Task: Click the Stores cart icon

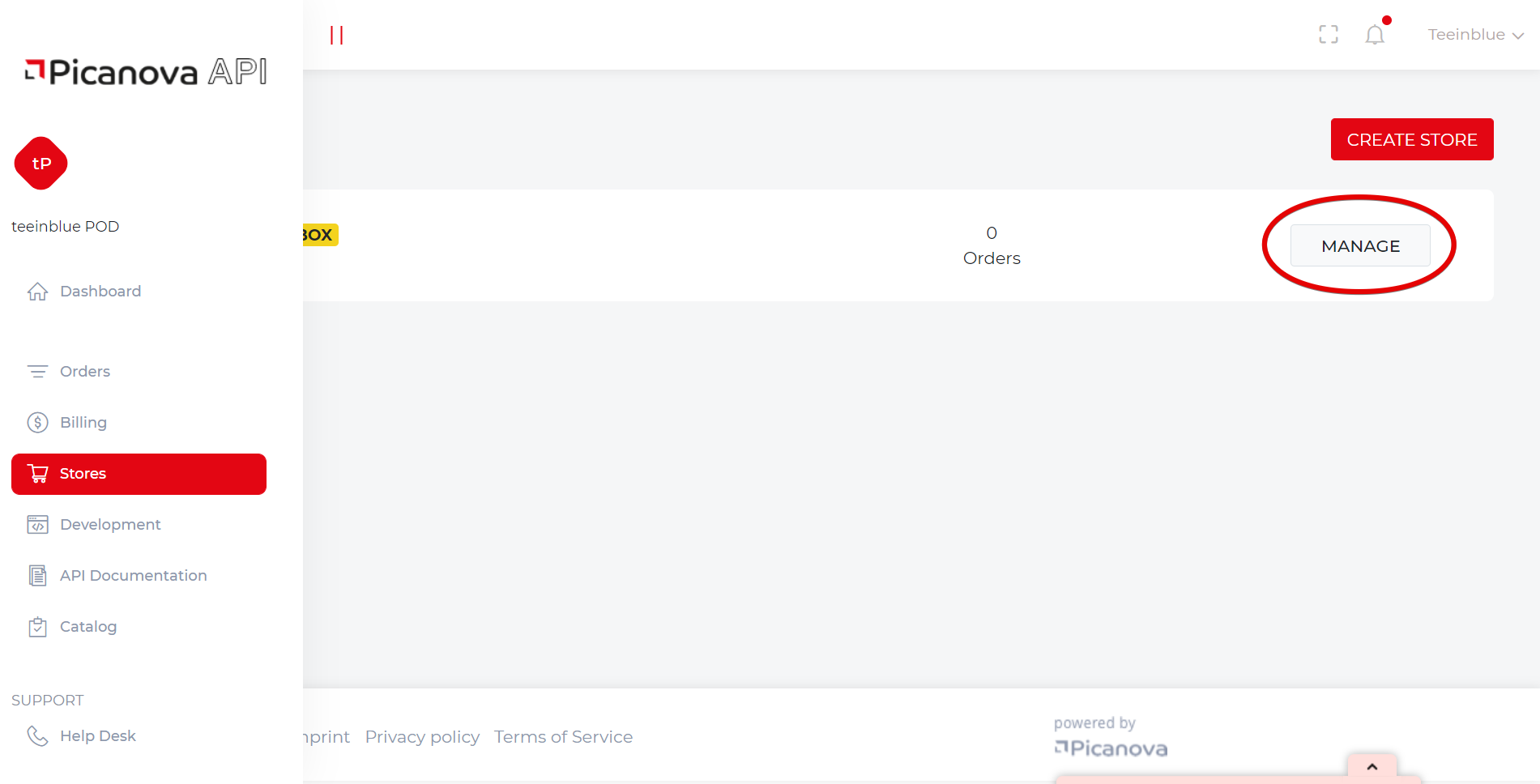Action: click(37, 474)
